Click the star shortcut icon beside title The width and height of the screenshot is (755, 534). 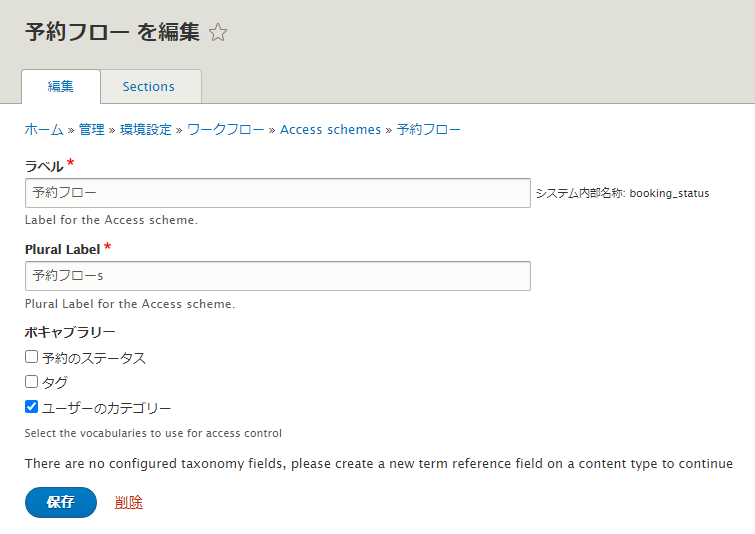click(218, 32)
